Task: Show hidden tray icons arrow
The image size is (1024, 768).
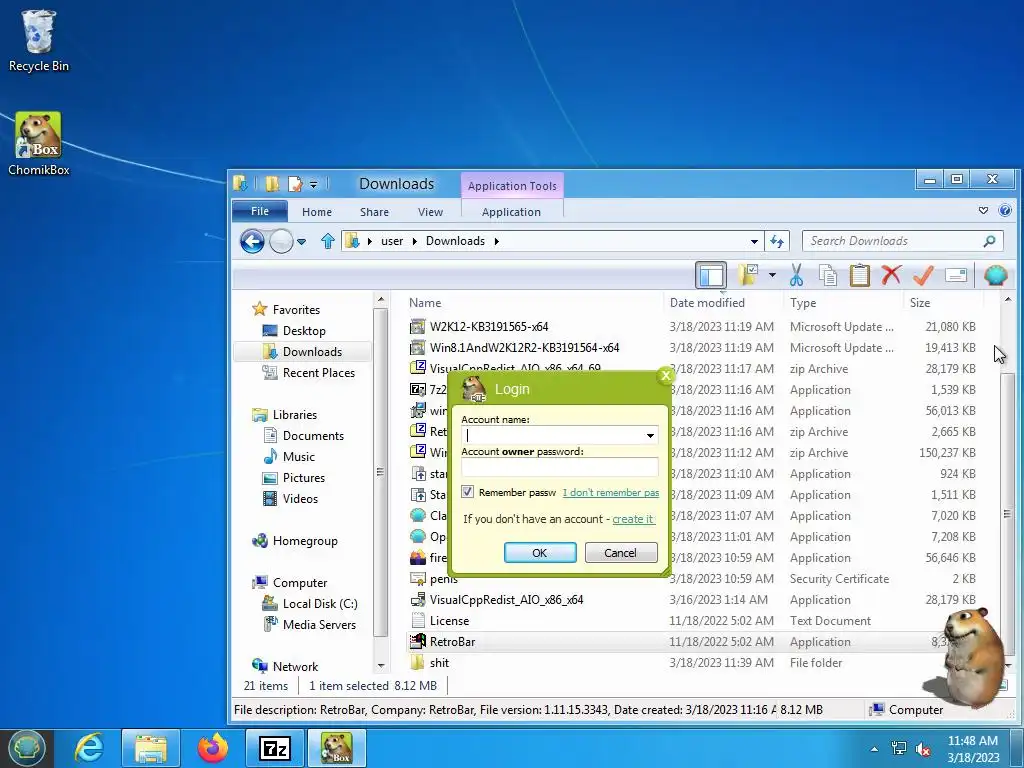Action: [x=874, y=750]
